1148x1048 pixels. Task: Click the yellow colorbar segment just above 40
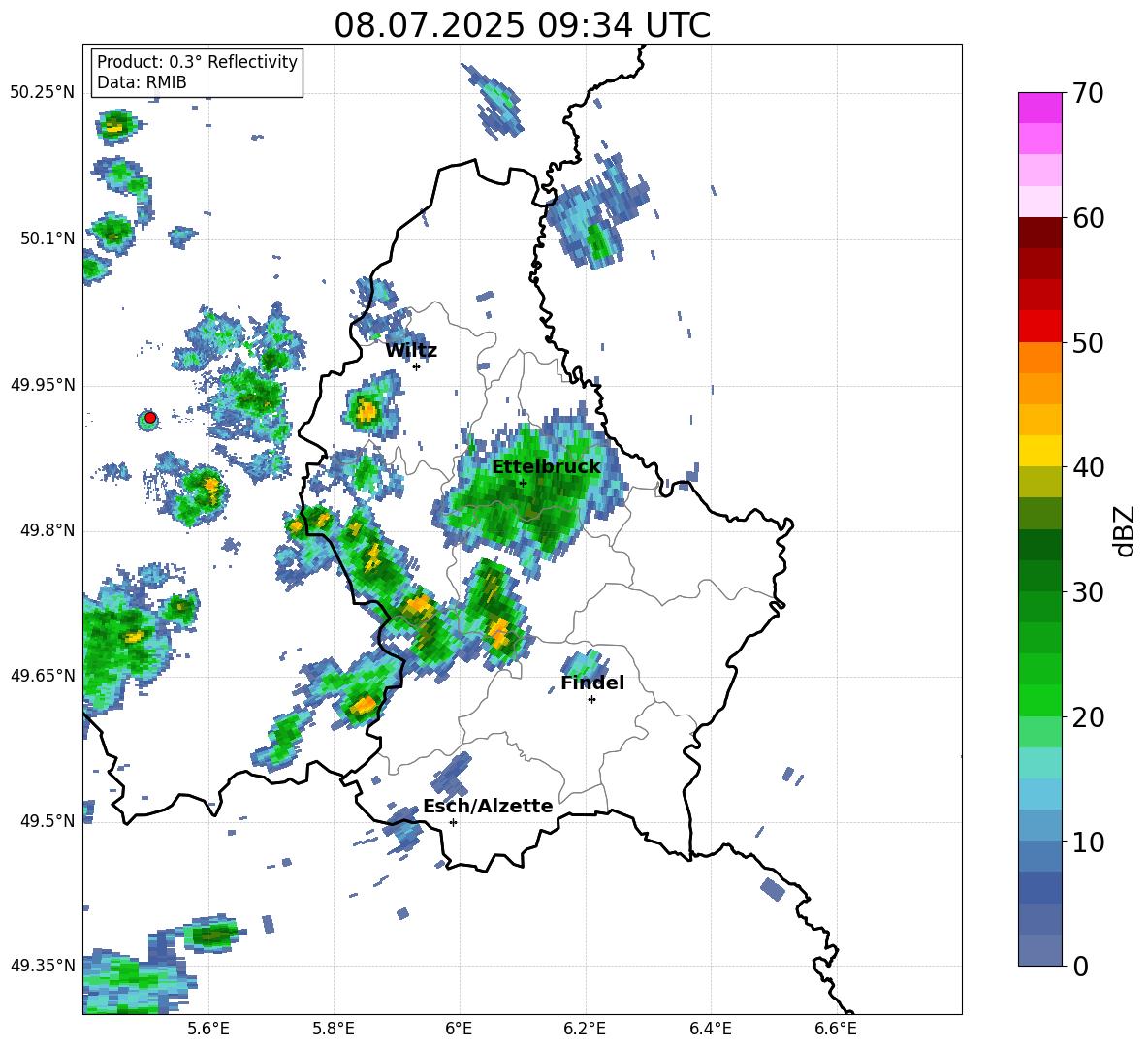click(x=1040, y=452)
